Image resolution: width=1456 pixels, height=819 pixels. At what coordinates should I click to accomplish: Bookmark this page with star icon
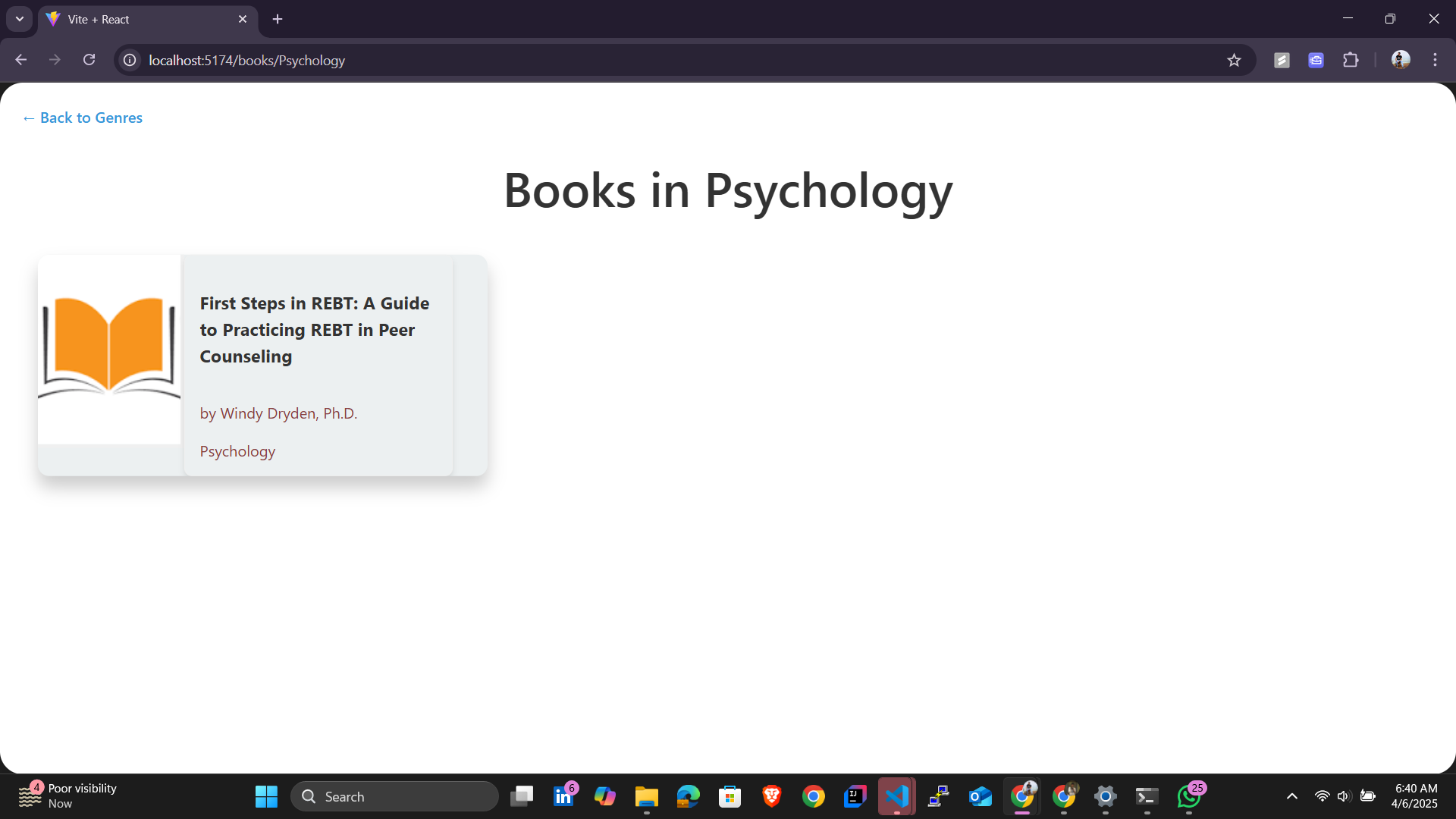point(1234,60)
